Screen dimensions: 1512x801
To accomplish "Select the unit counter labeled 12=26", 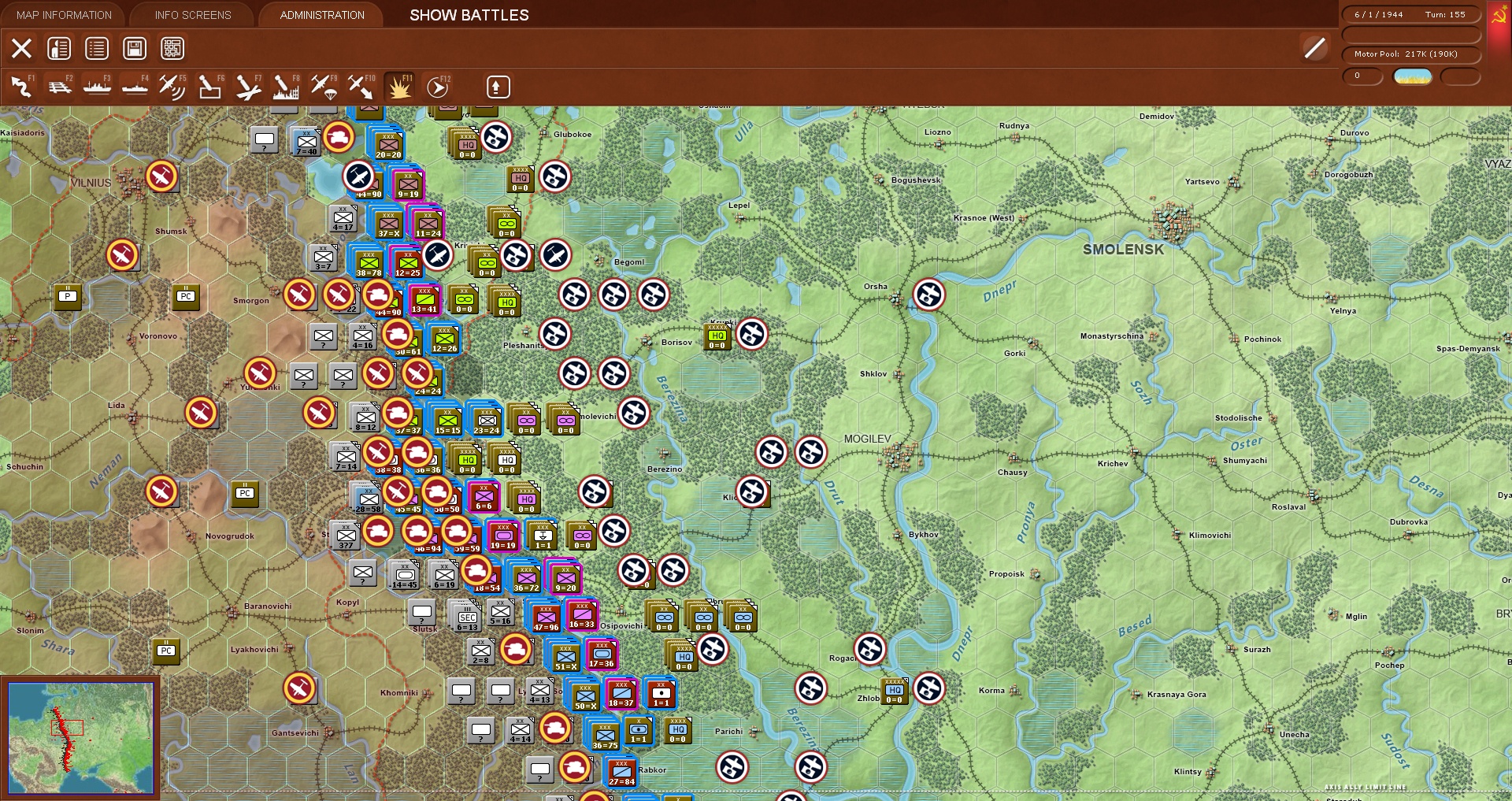I will [444, 339].
